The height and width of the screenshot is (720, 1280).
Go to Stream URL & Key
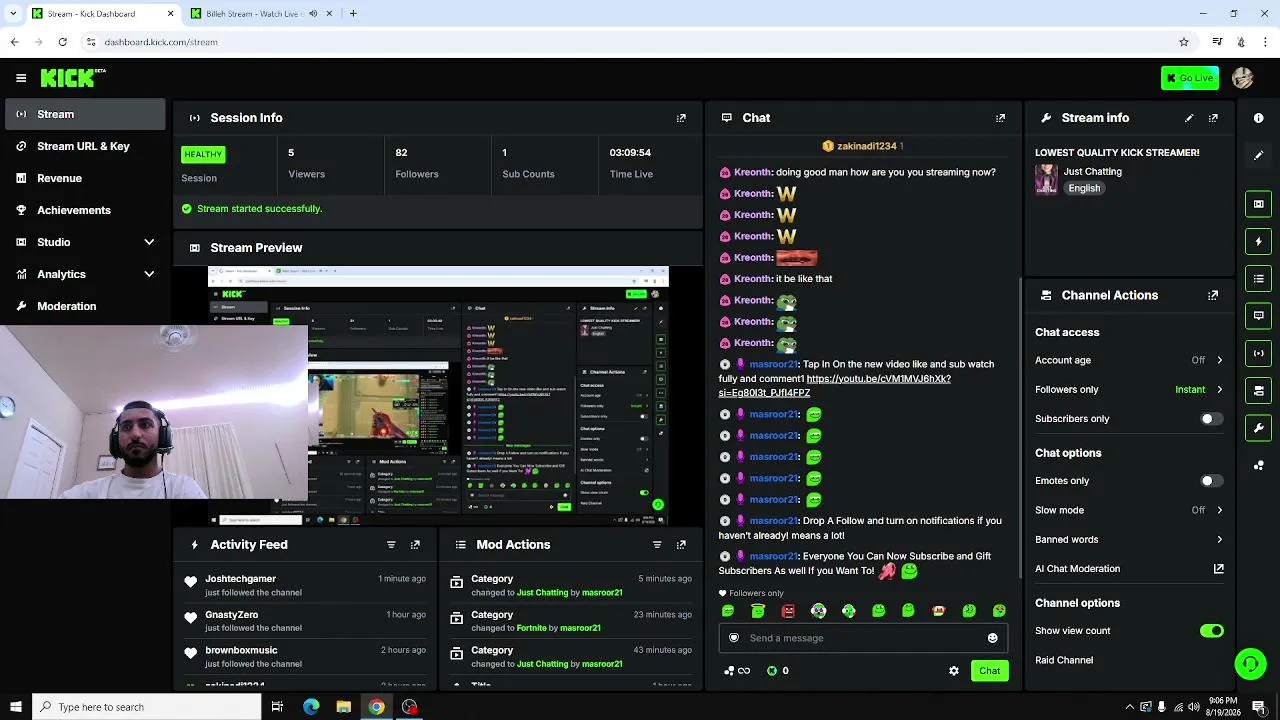[x=84, y=146]
